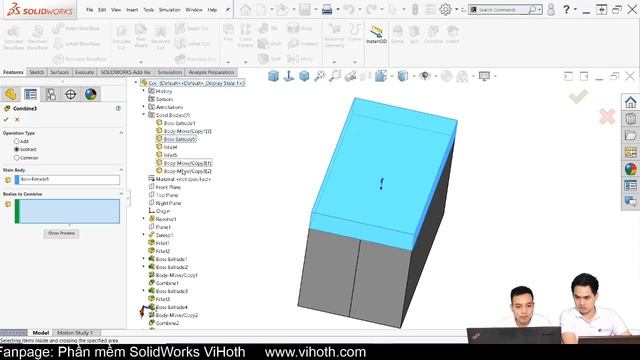Switch to the Evaluate tab
Screen dimensions: 640x360
coord(84,72)
